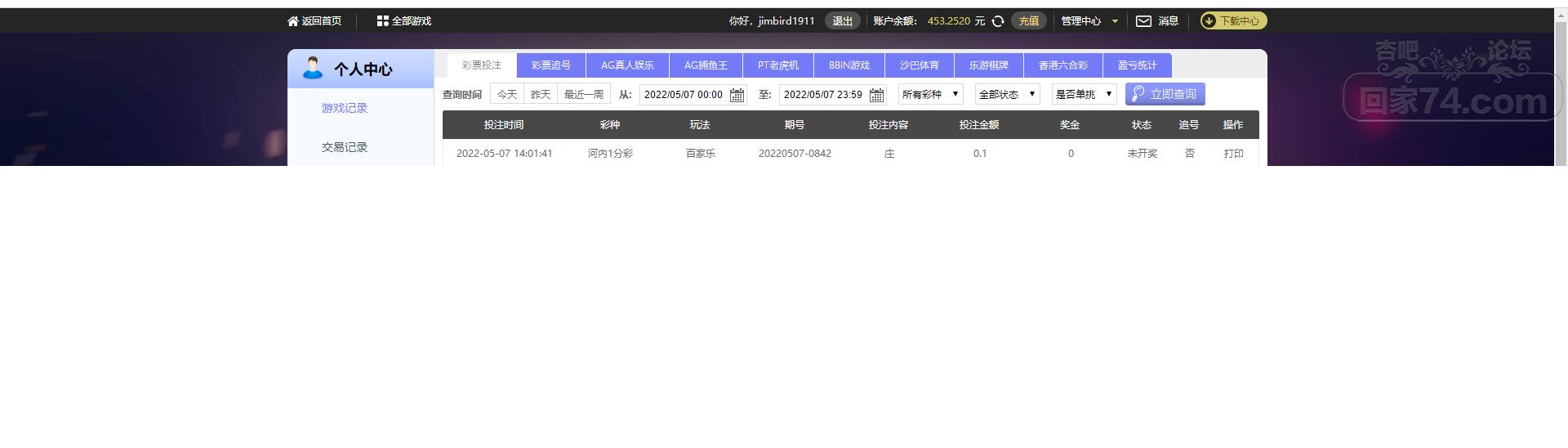
Task: Open the BBIN游戏 tab
Action: 849,65
